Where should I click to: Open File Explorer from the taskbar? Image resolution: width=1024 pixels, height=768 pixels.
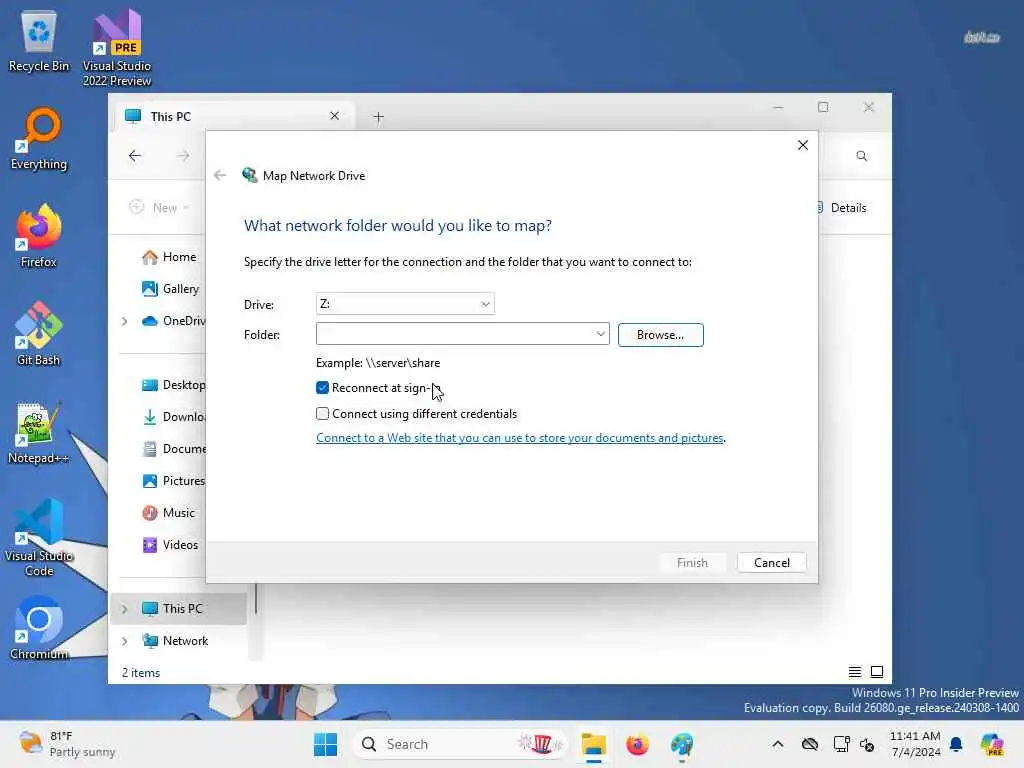pyautogui.click(x=594, y=744)
